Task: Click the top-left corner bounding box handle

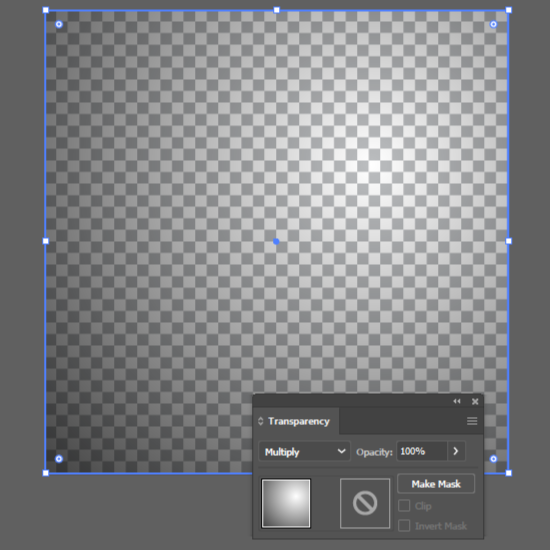Action: coord(46,10)
